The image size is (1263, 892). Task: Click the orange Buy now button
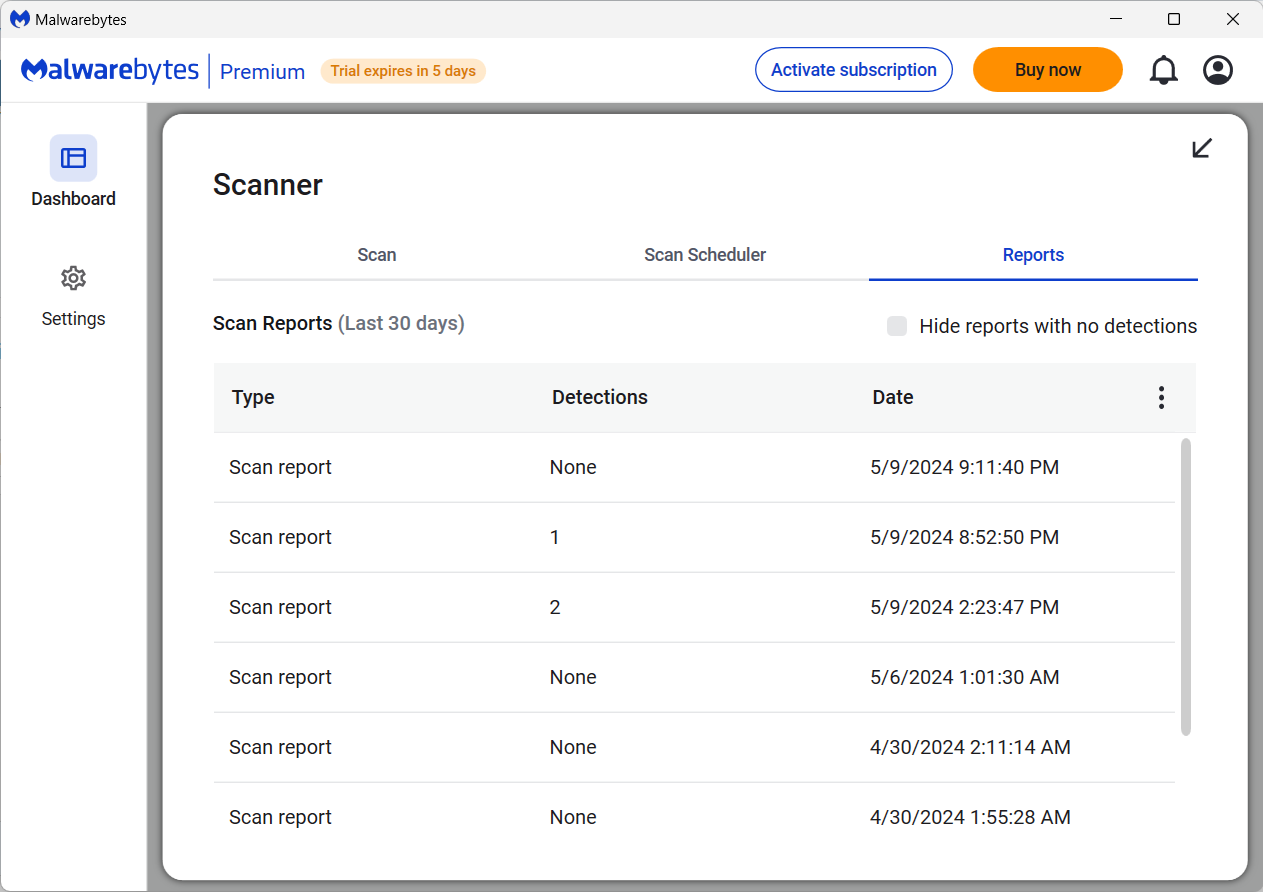tap(1047, 70)
